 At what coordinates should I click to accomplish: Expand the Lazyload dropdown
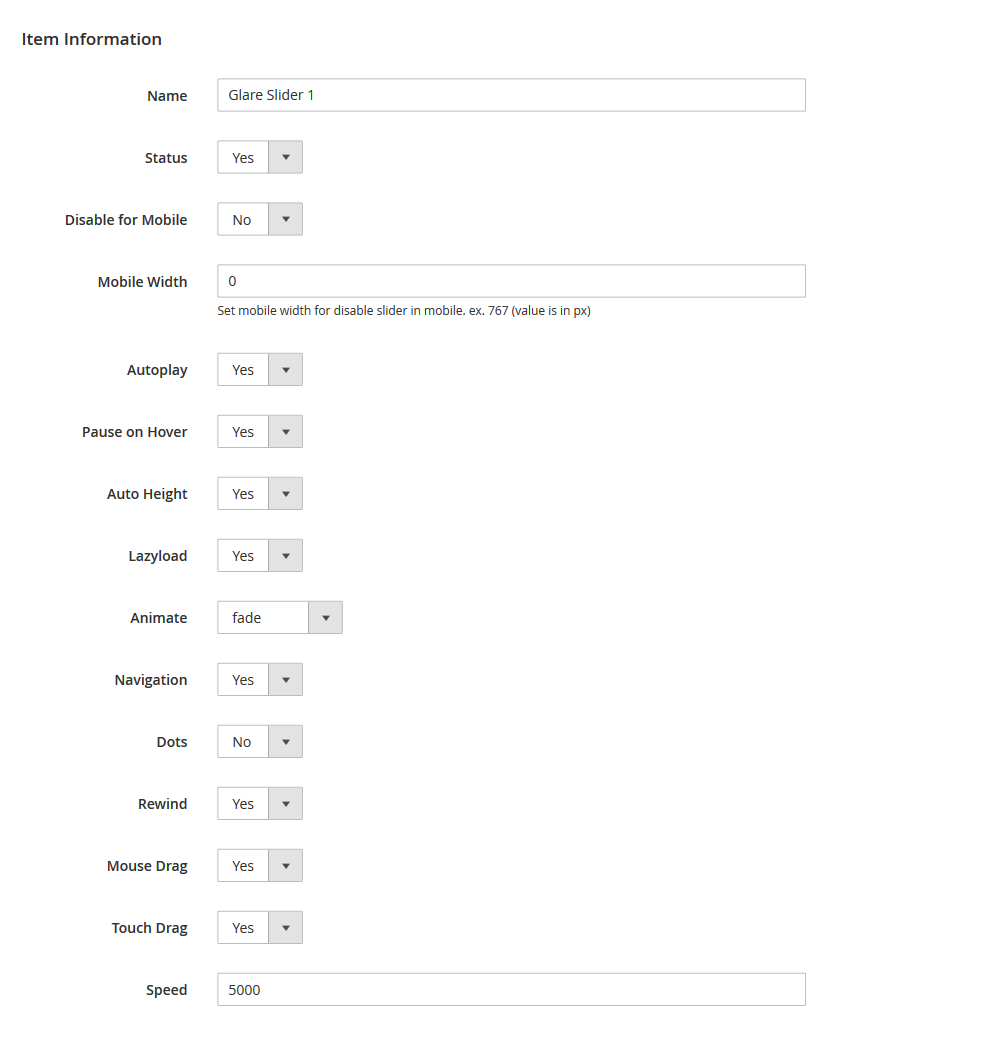[x=259, y=556]
